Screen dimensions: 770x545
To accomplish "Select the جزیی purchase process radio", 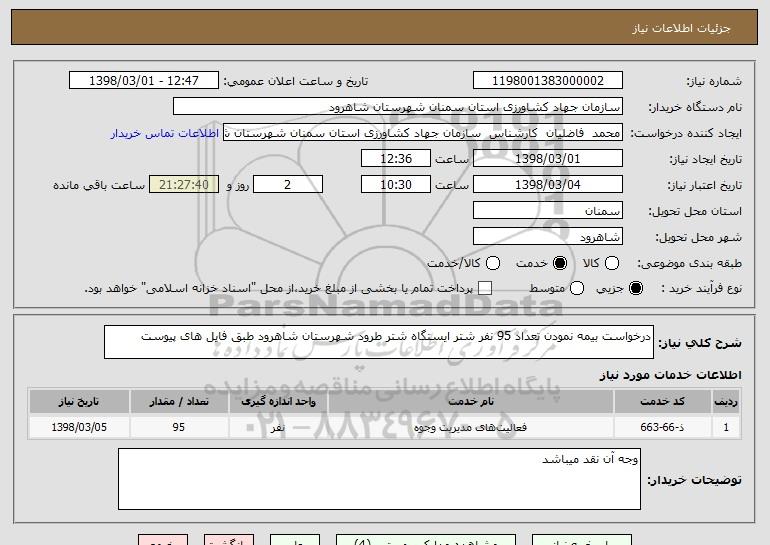I will [635, 288].
